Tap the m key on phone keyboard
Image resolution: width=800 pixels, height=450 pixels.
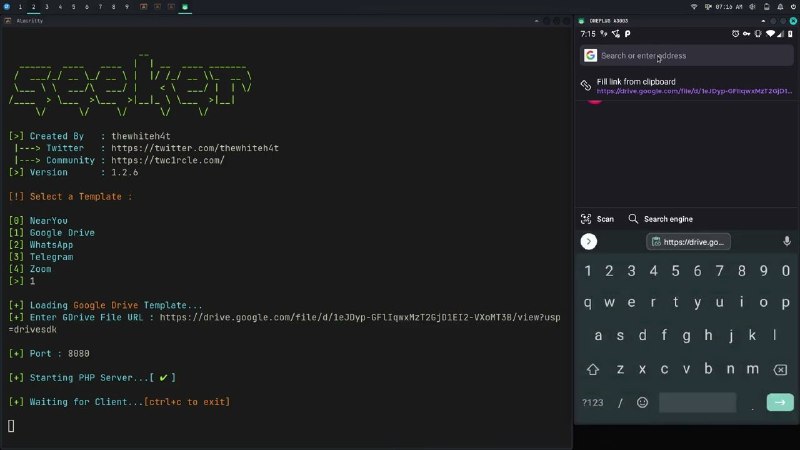(753, 369)
